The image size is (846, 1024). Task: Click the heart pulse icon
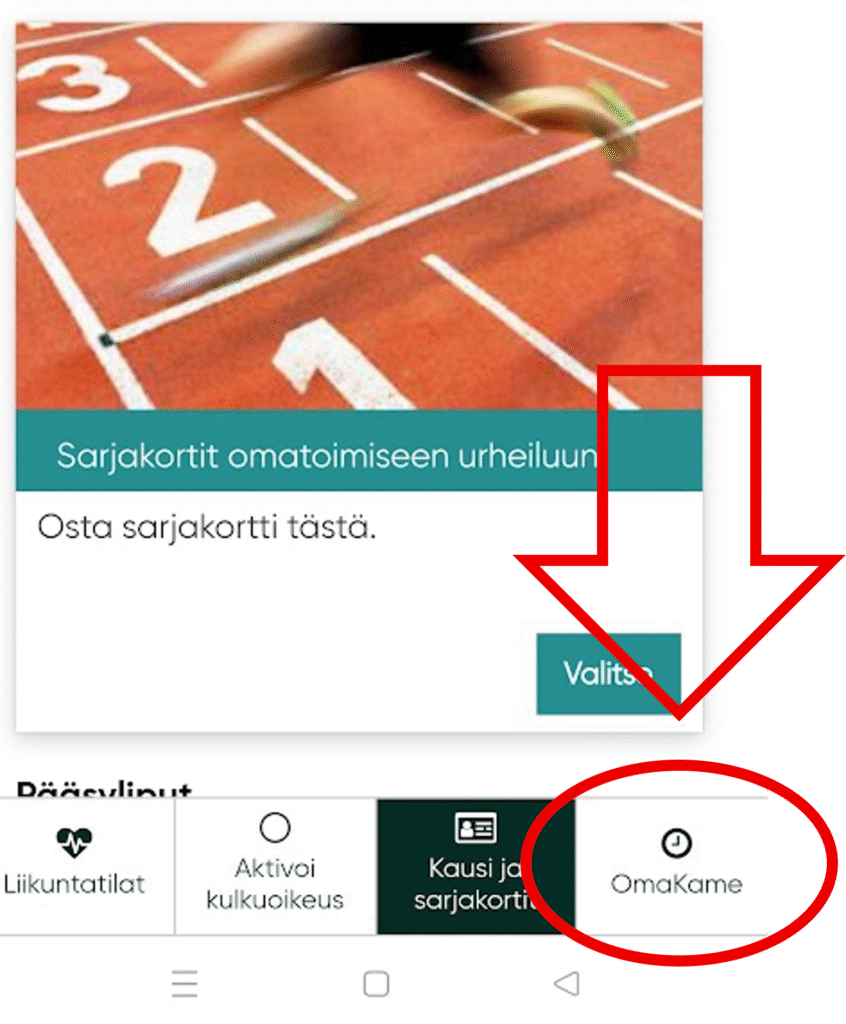74,842
